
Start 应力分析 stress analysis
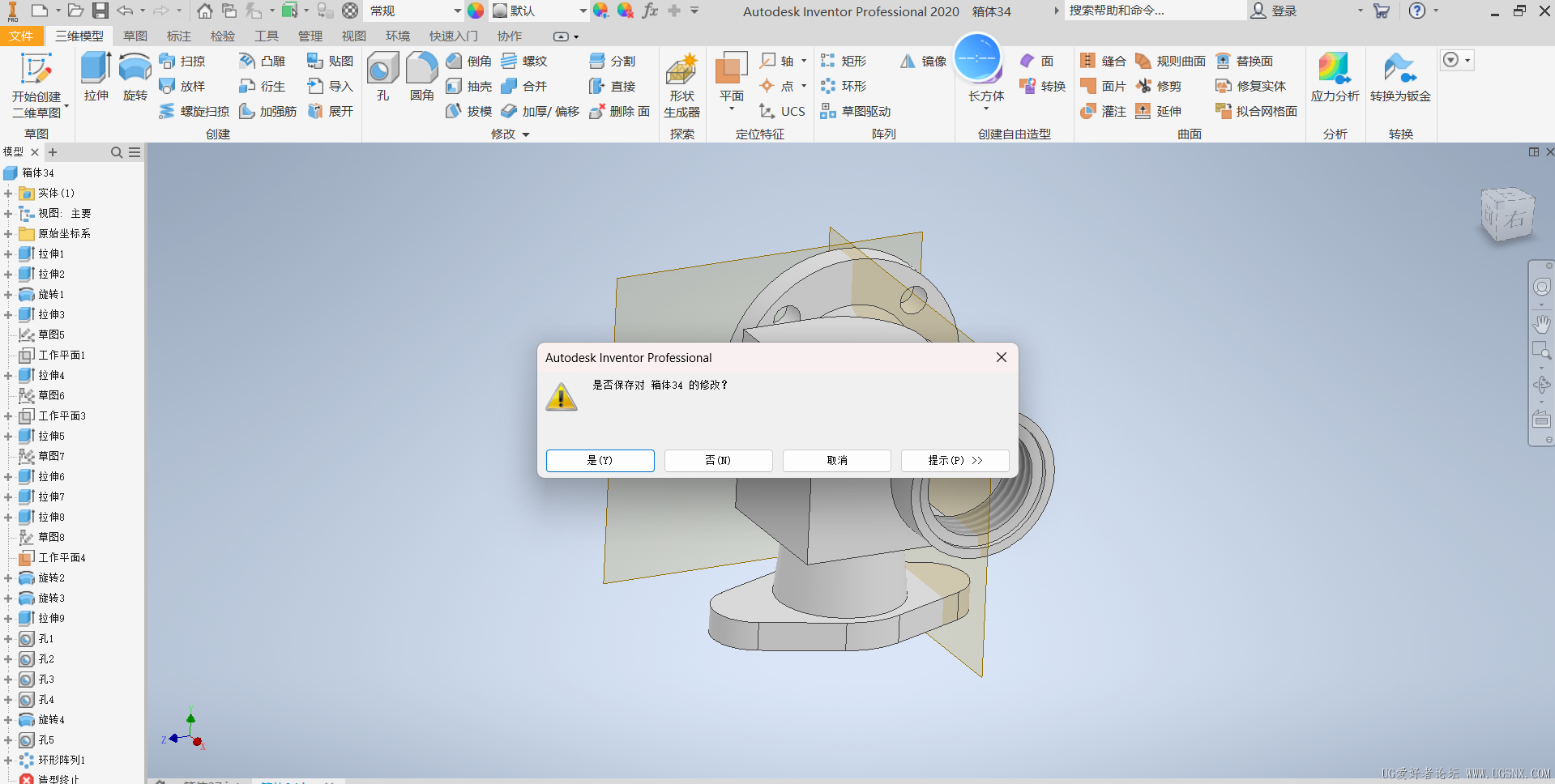click(1335, 77)
